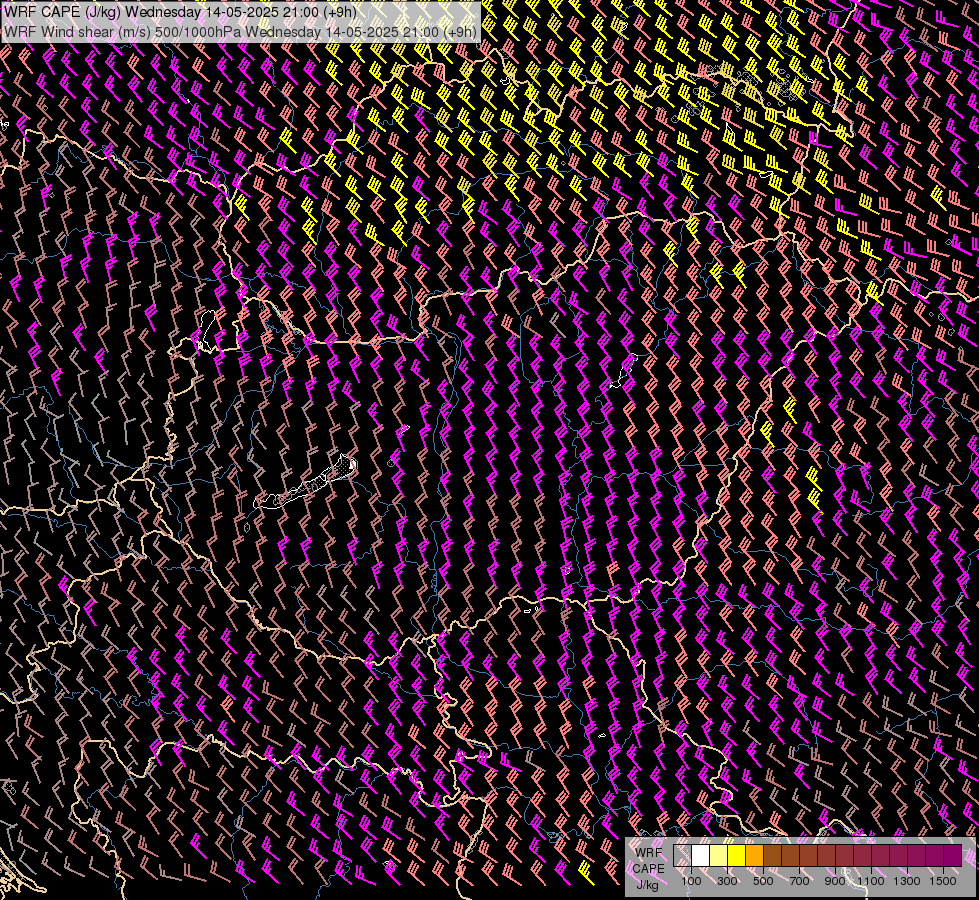The width and height of the screenshot is (979, 900).
Task: Select the white CAPE legend swatch
Action: [701, 856]
